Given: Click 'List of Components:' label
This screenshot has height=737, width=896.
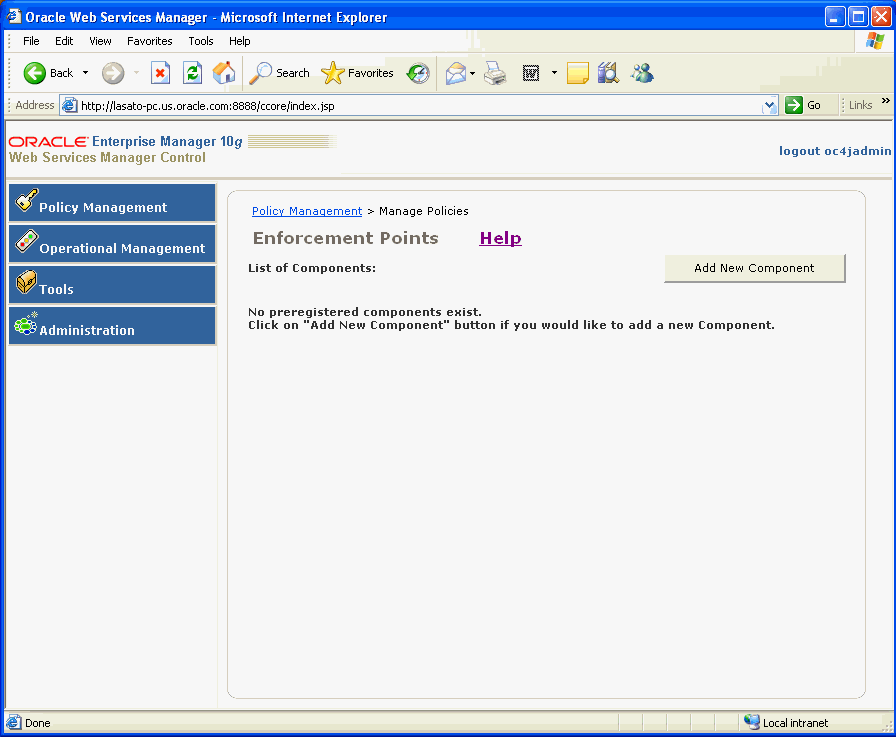Looking at the screenshot, I should tap(312, 268).
